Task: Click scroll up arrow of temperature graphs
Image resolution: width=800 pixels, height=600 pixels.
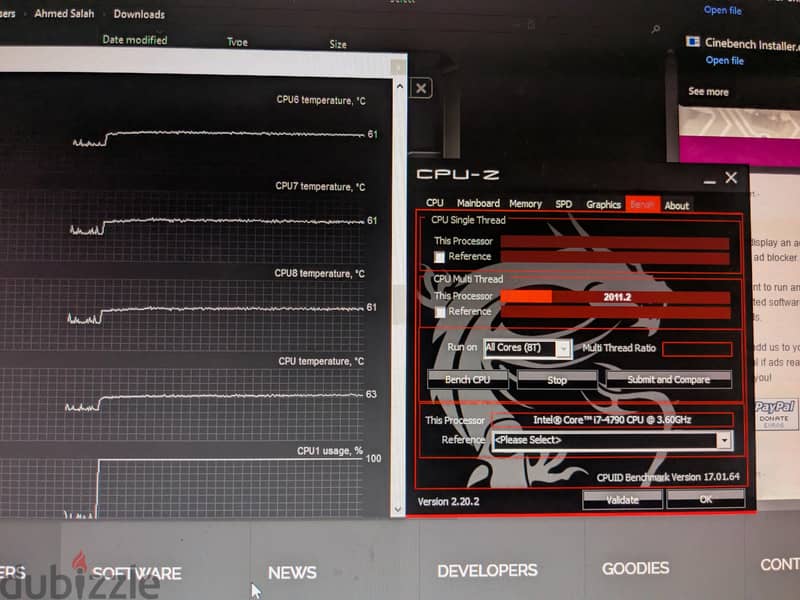Action: (x=399, y=87)
